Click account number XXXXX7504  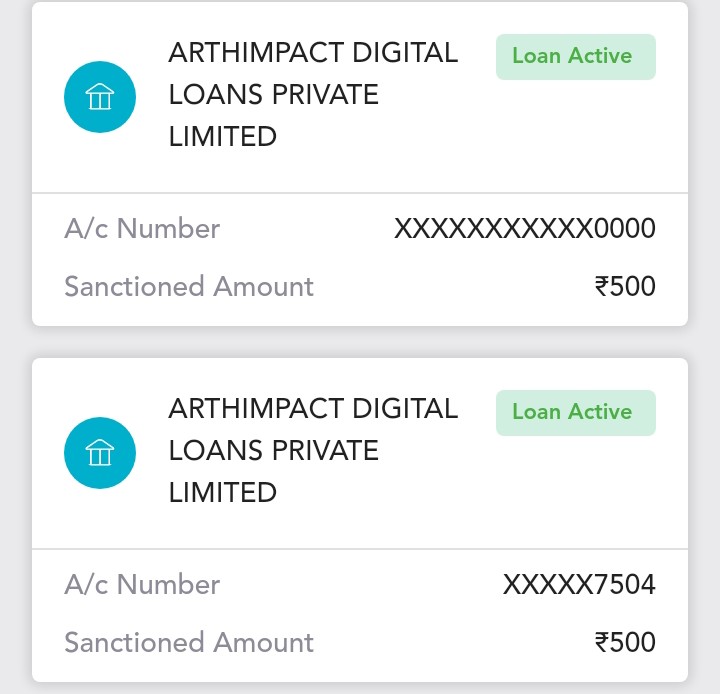coord(579,585)
